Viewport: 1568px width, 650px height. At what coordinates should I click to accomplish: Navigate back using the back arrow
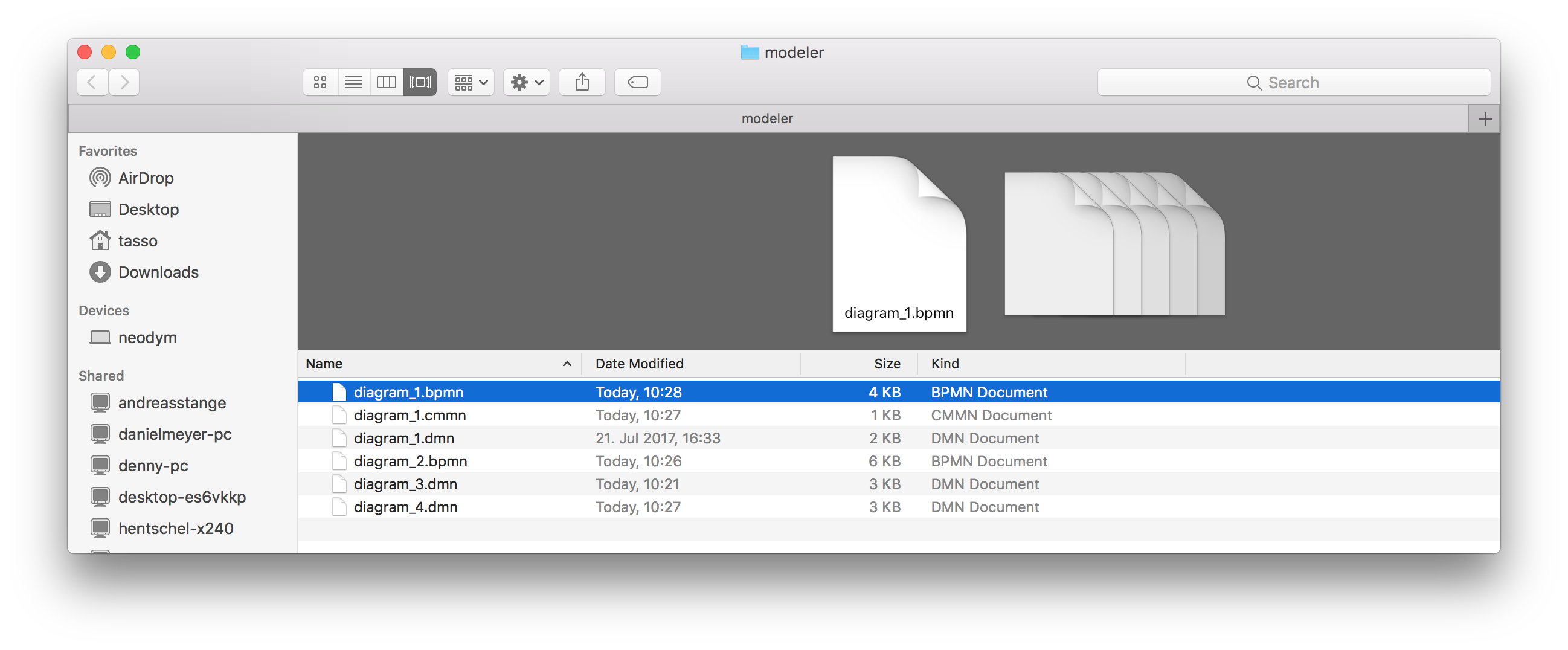pyautogui.click(x=92, y=82)
